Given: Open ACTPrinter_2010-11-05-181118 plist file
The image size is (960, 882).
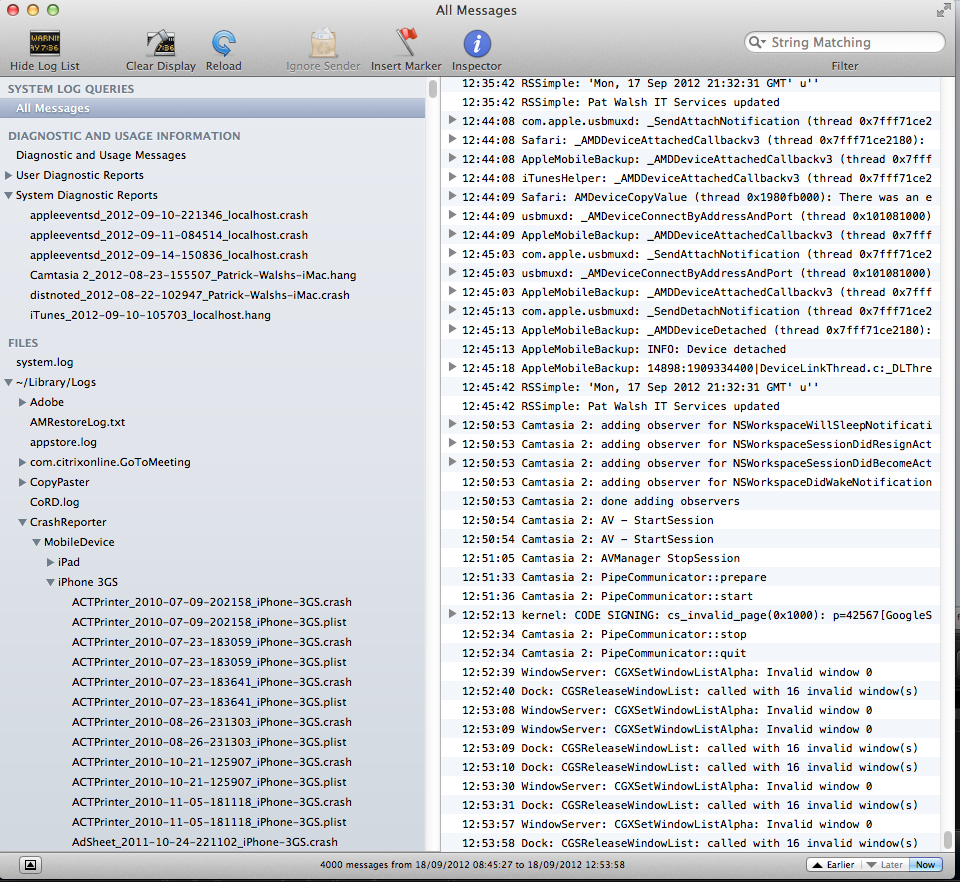Looking at the screenshot, I should [209, 822].
